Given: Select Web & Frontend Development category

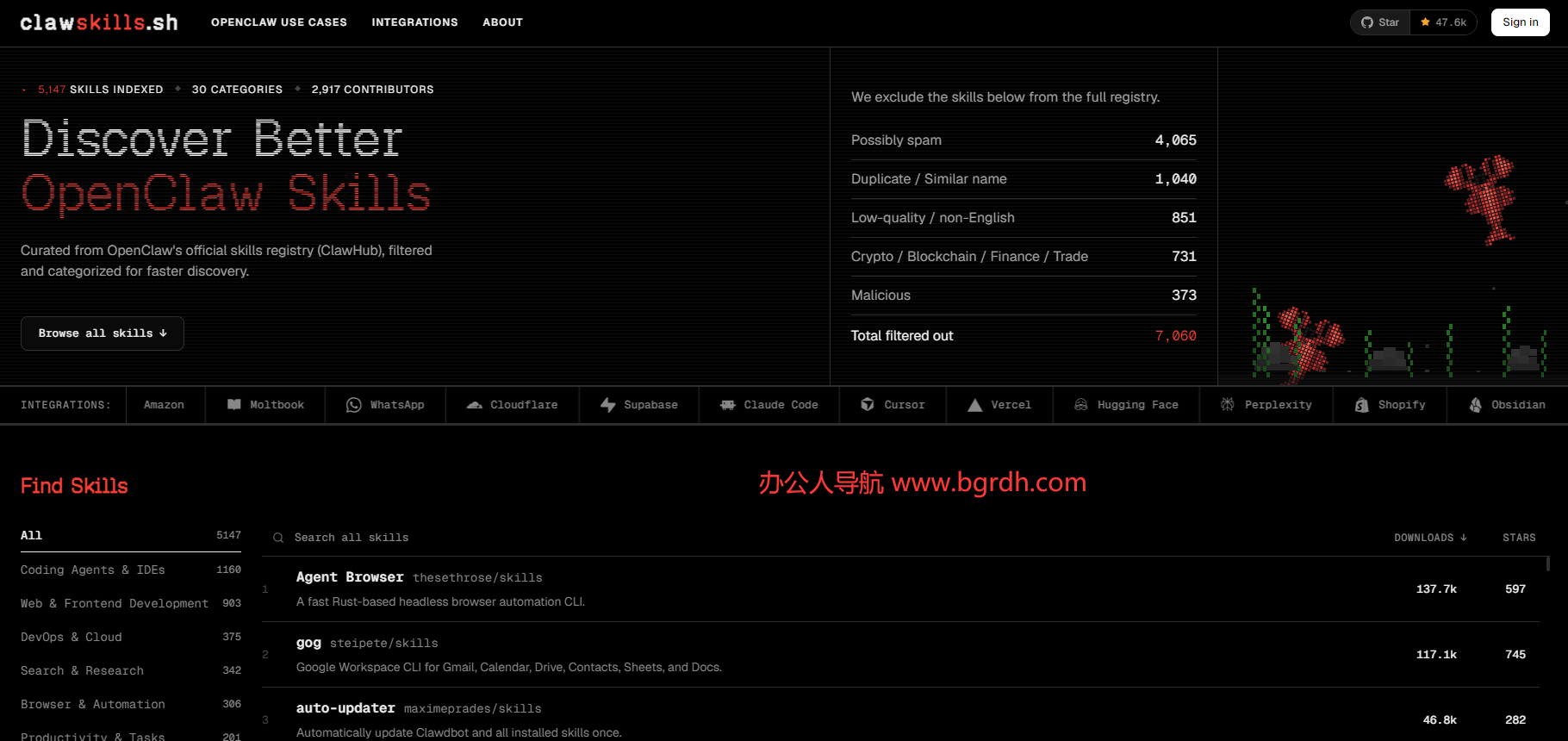Looking at the screenshot, I should tap(131, 603).
